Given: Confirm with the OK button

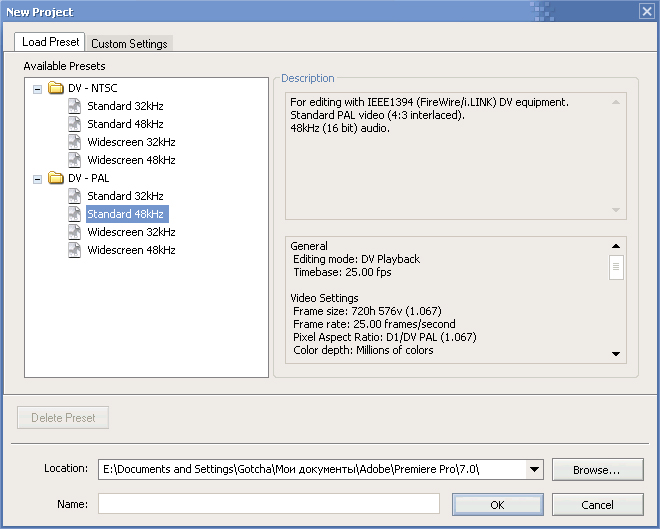Looking at the screenshot, I should coord(498,505).
